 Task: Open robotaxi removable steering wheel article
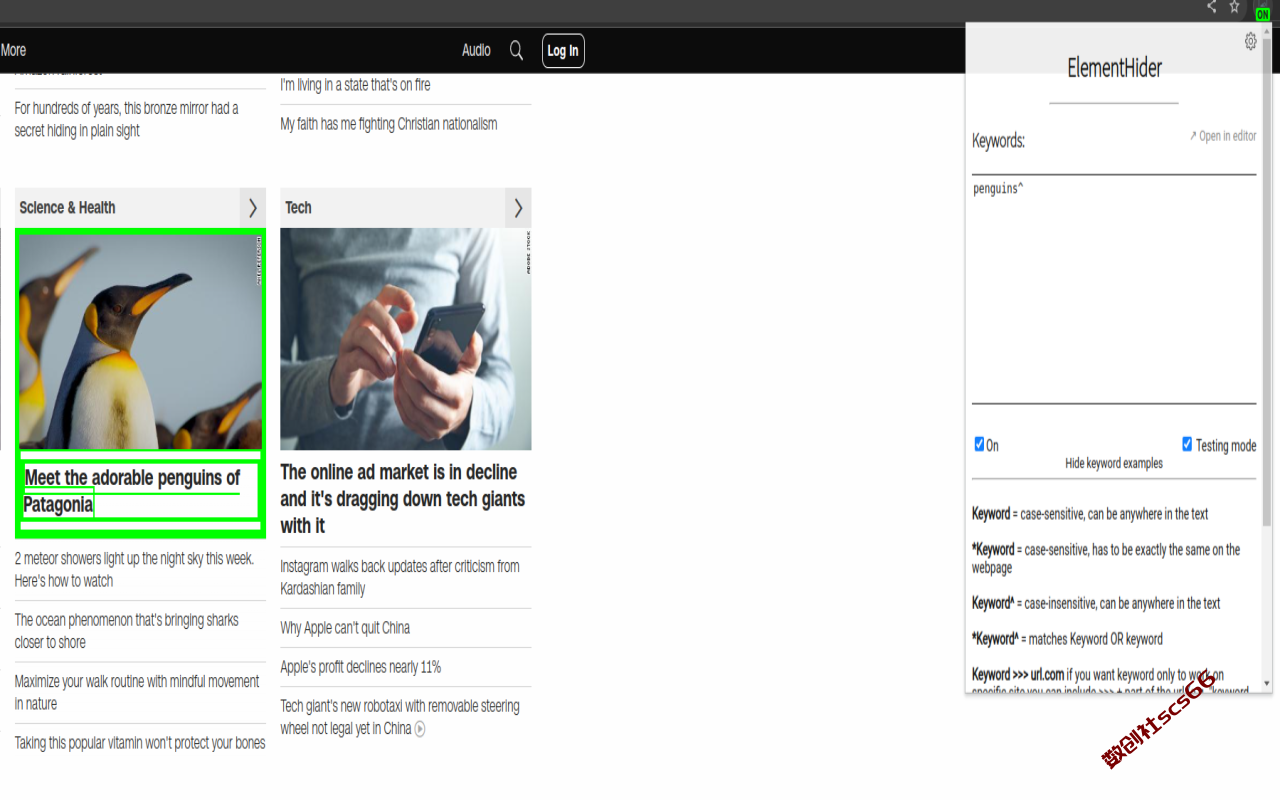point(400,717)
